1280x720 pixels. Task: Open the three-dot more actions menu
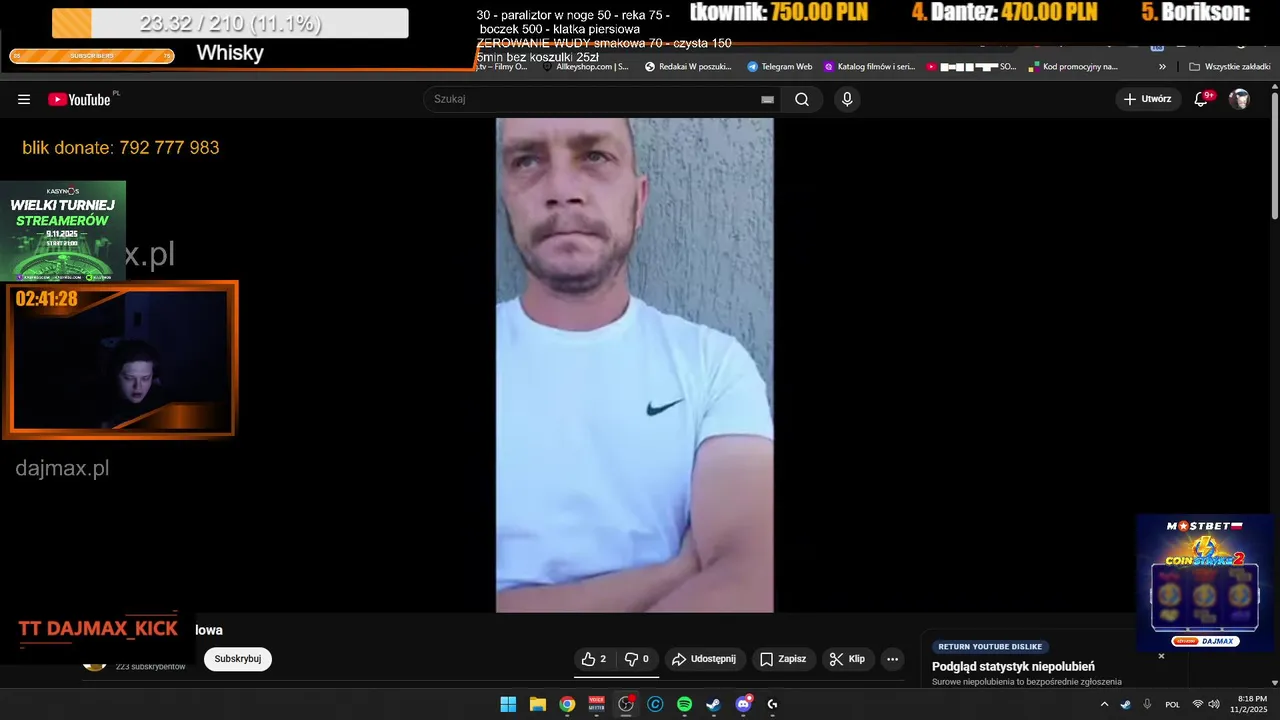pyautogui.click(x=892, y=659)
